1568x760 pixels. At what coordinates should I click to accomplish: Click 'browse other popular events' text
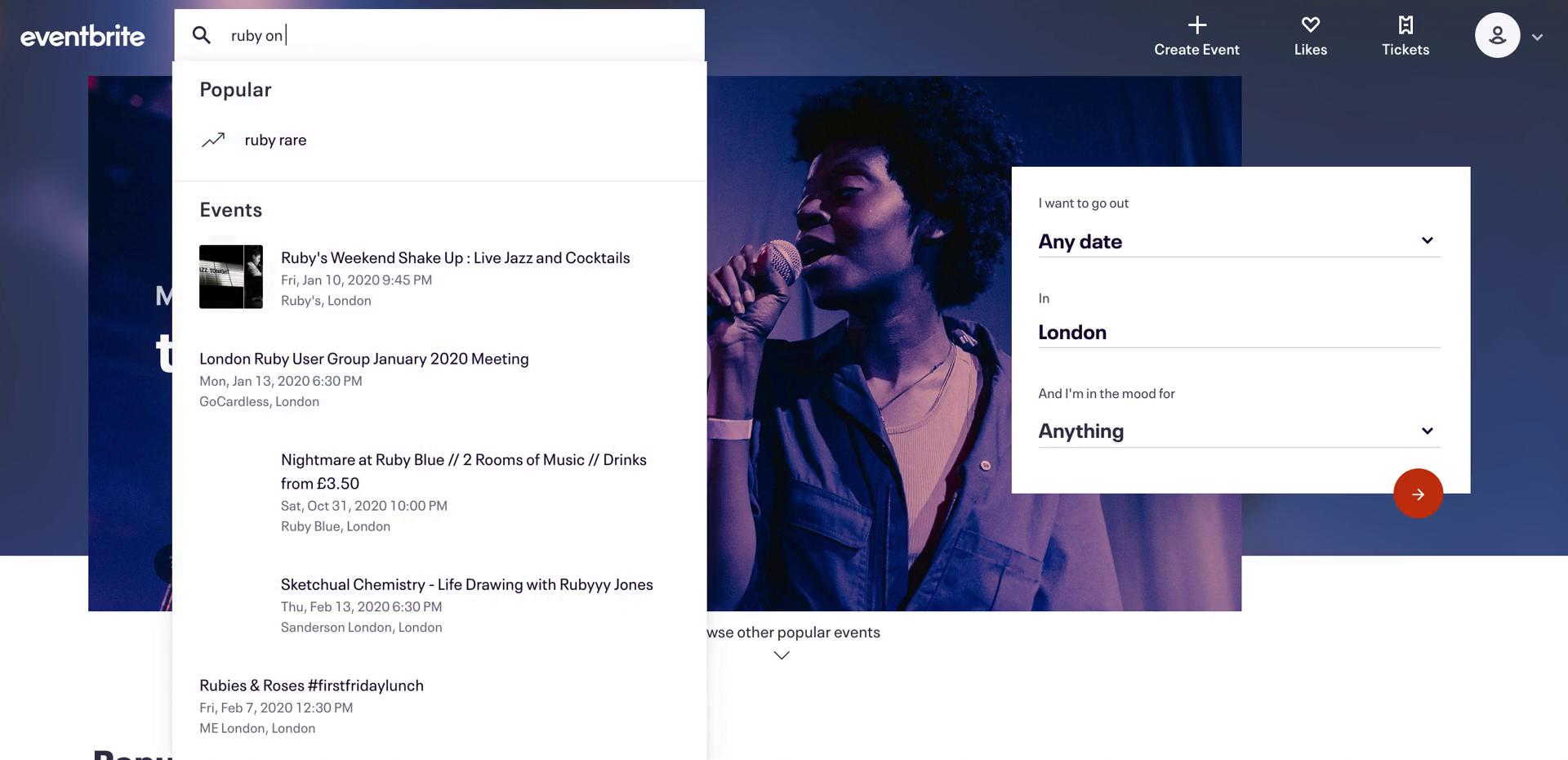pyautogui.click(x=793, y=632)
